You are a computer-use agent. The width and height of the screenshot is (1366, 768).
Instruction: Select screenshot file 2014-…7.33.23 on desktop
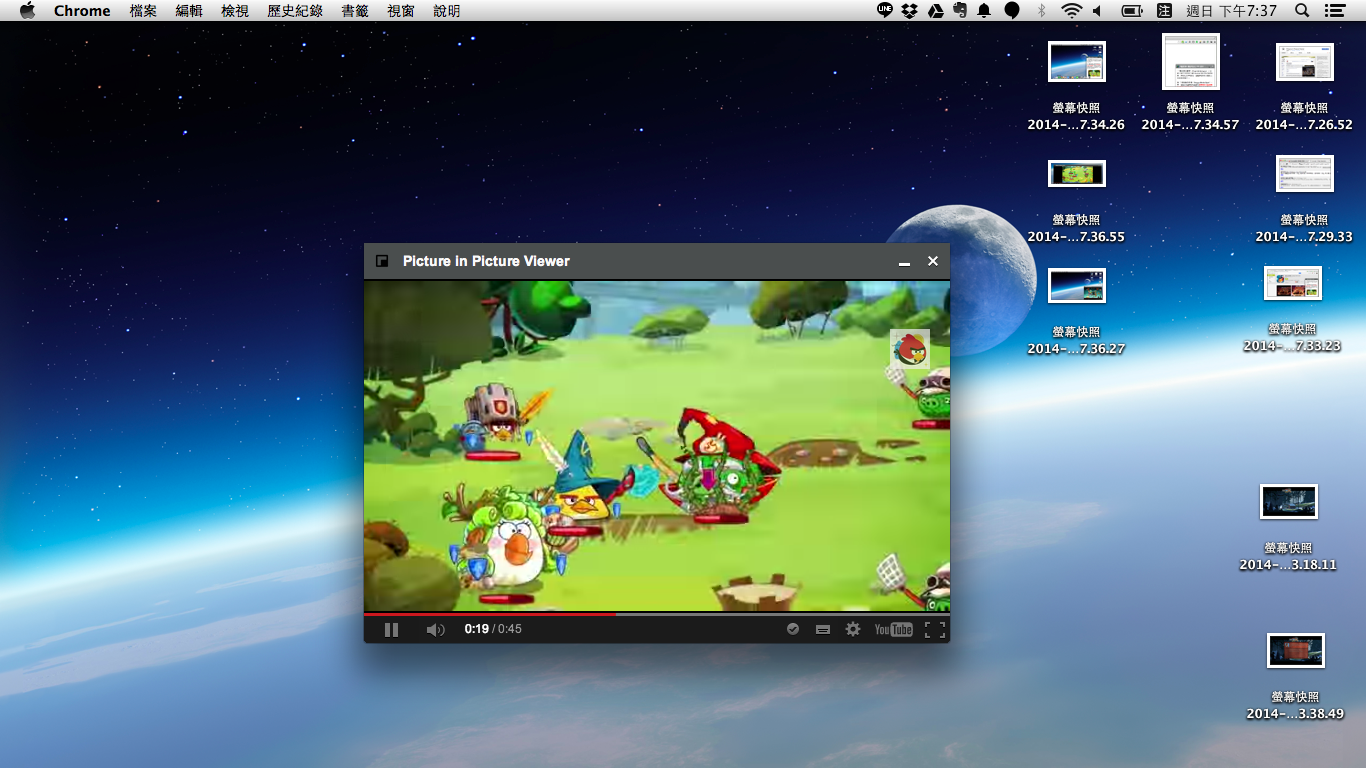point(1292,309)
